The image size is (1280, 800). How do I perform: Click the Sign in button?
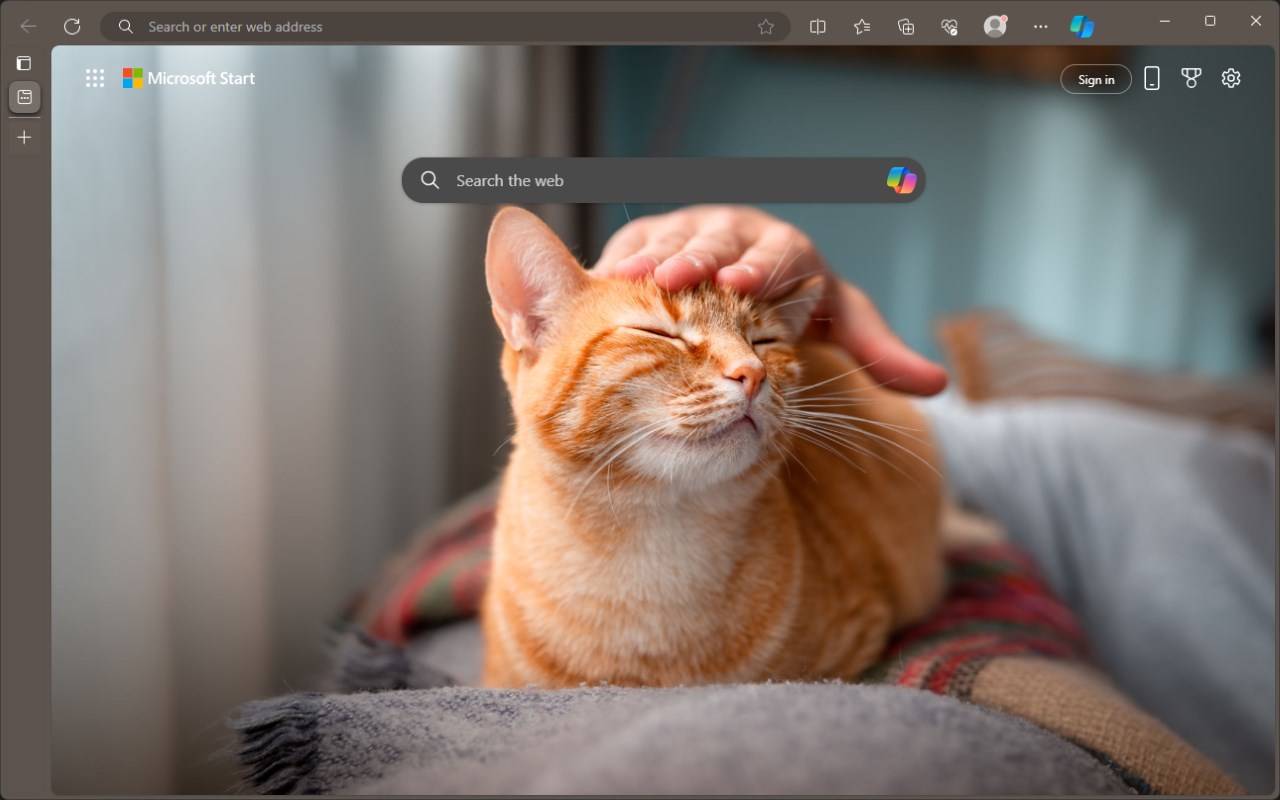click(1096, 79)
